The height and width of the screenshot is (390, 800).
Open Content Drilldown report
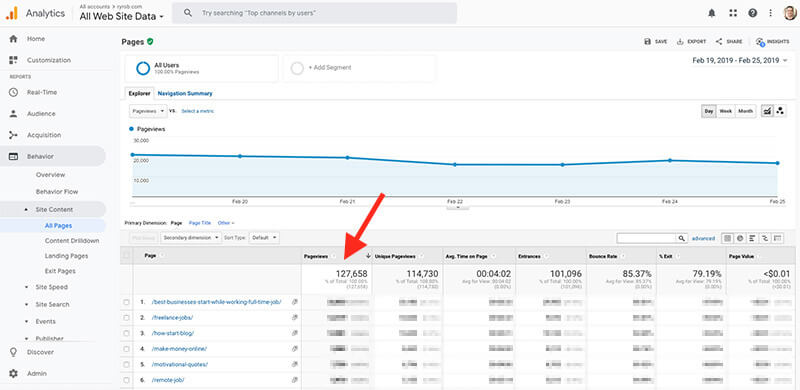click(72, 241)
